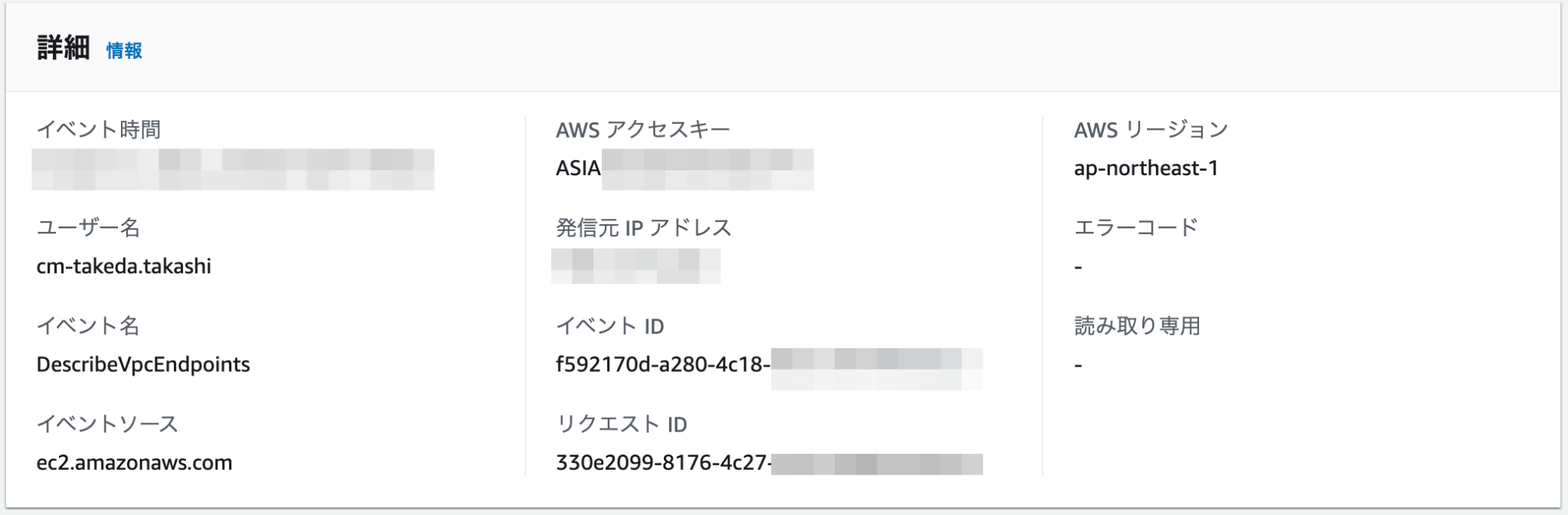Image resolution: width=1568 pixels, height=515 pixels.
Task: Click the イベント ID field label
Action: [610, 325]
